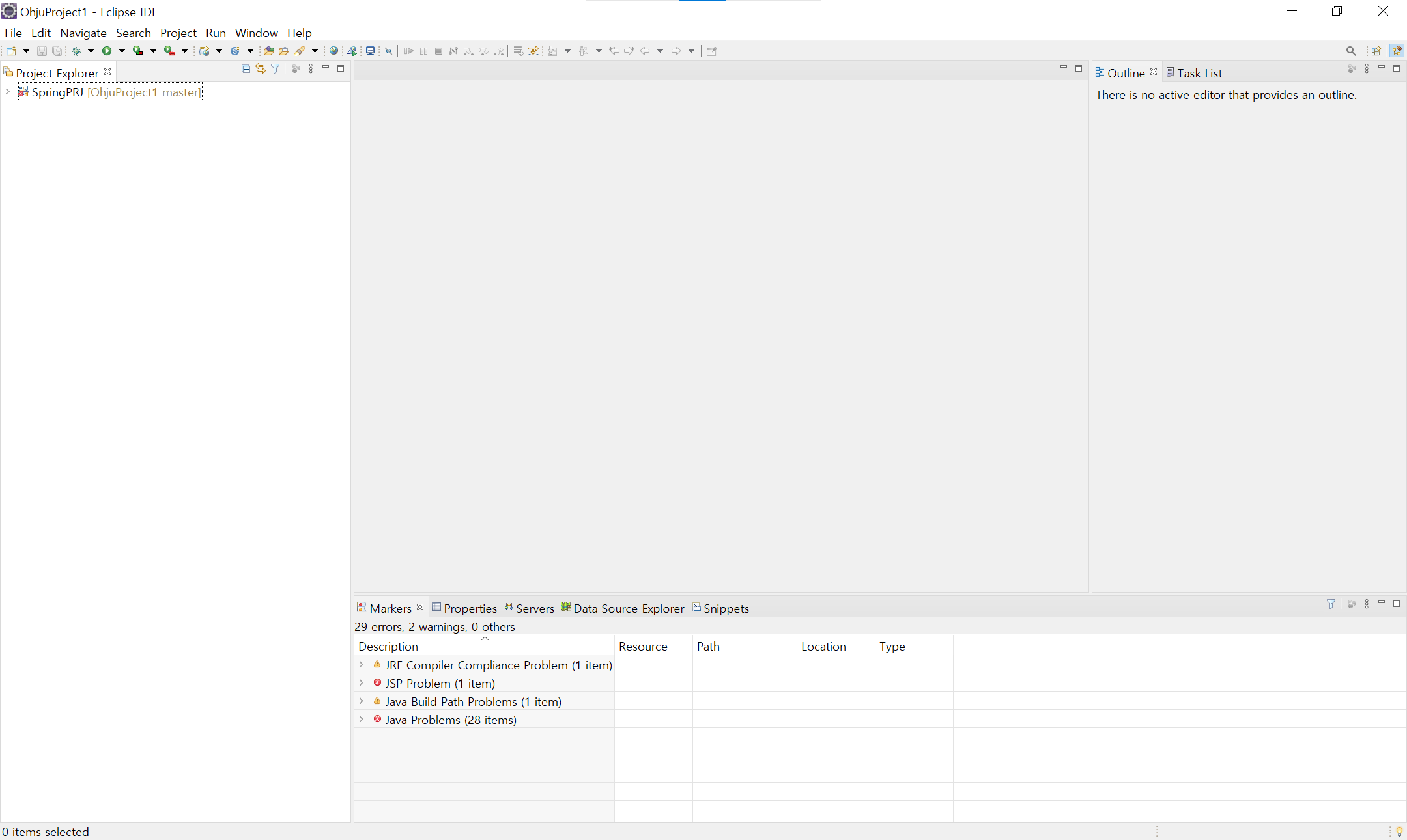Click the Step Return icon
Viewport: 1407px width, 840px height.
[x=499, y=51]
